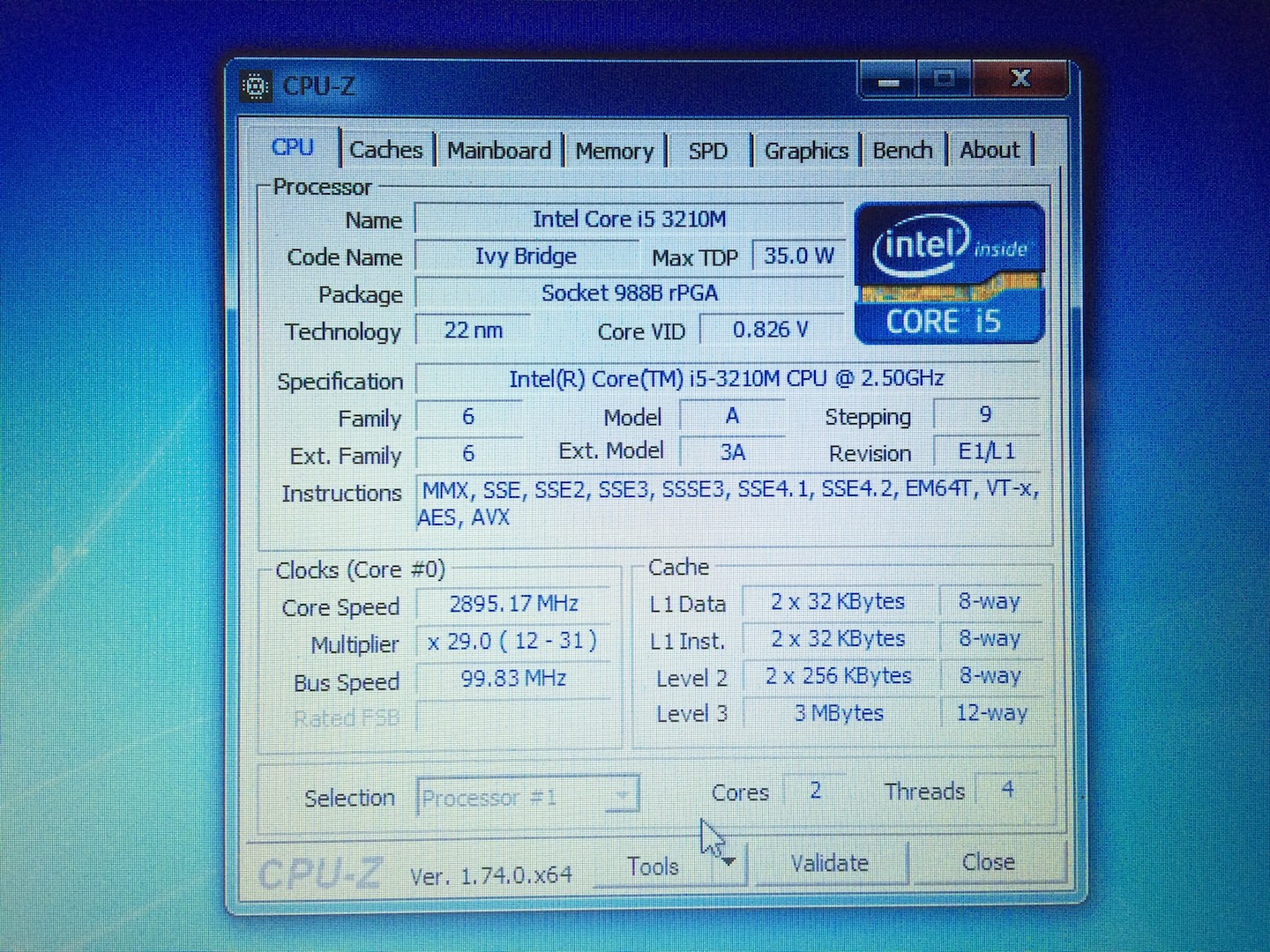Screen dimensions: 1270x952
Task: Click the Validate button
Action: (x=830, y=863)
